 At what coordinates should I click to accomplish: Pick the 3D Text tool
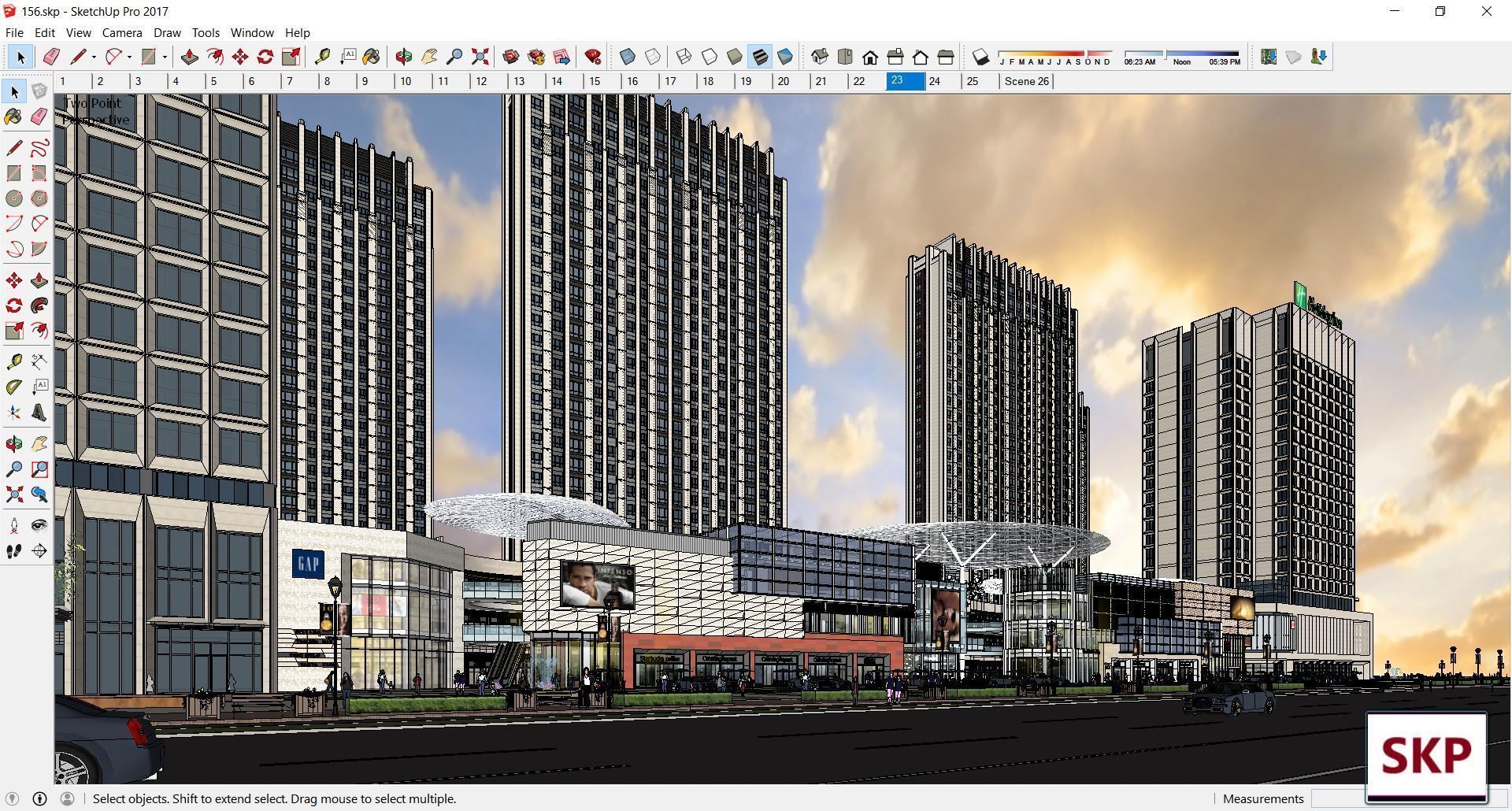[x=39, y=413]
